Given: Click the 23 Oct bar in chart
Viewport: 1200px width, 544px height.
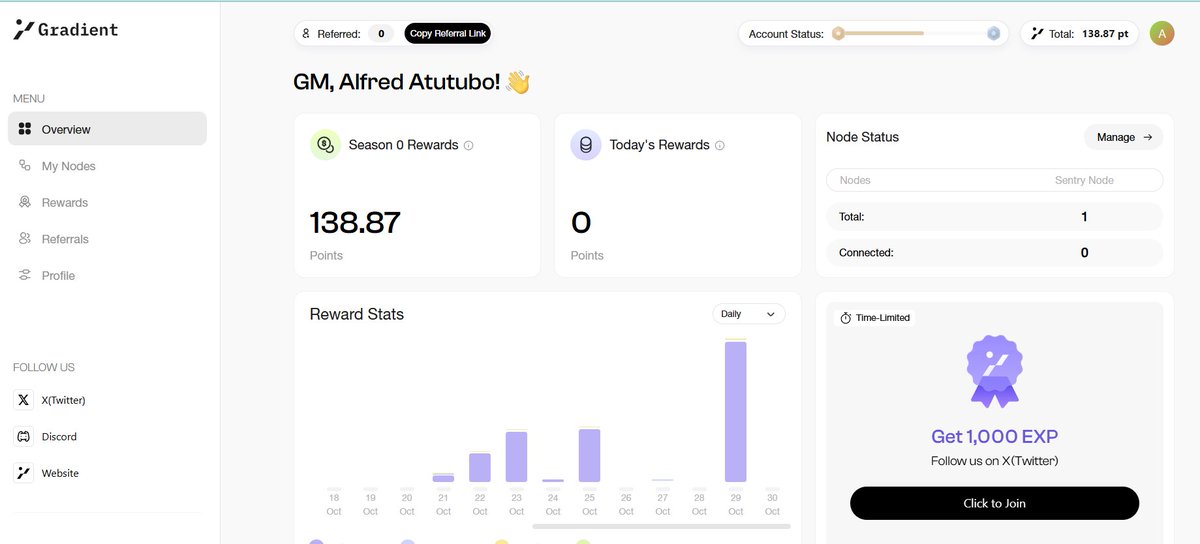Looking at the screenshot, I should [516, 457].
